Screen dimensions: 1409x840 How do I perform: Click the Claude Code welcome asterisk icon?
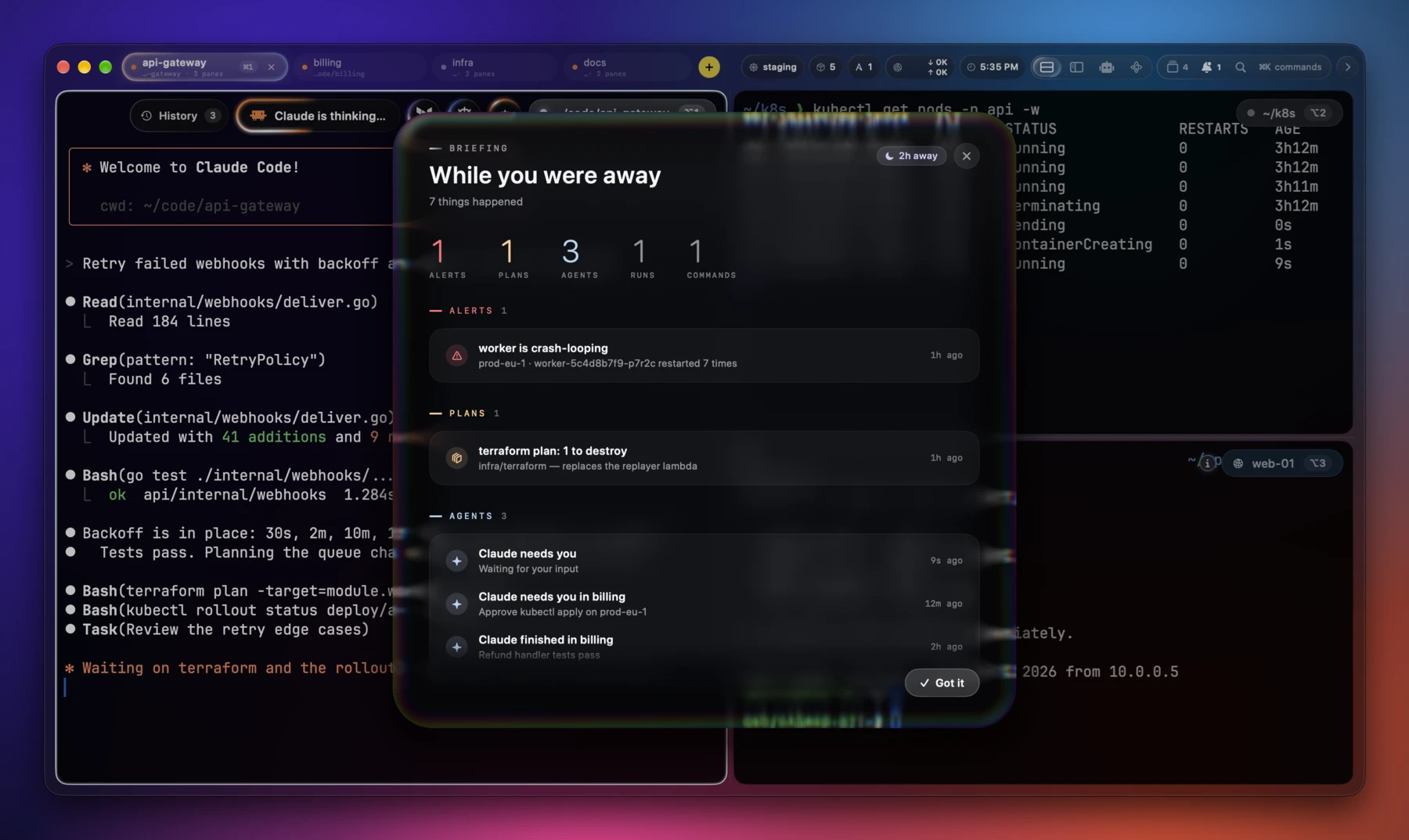[x=87, y=168]
